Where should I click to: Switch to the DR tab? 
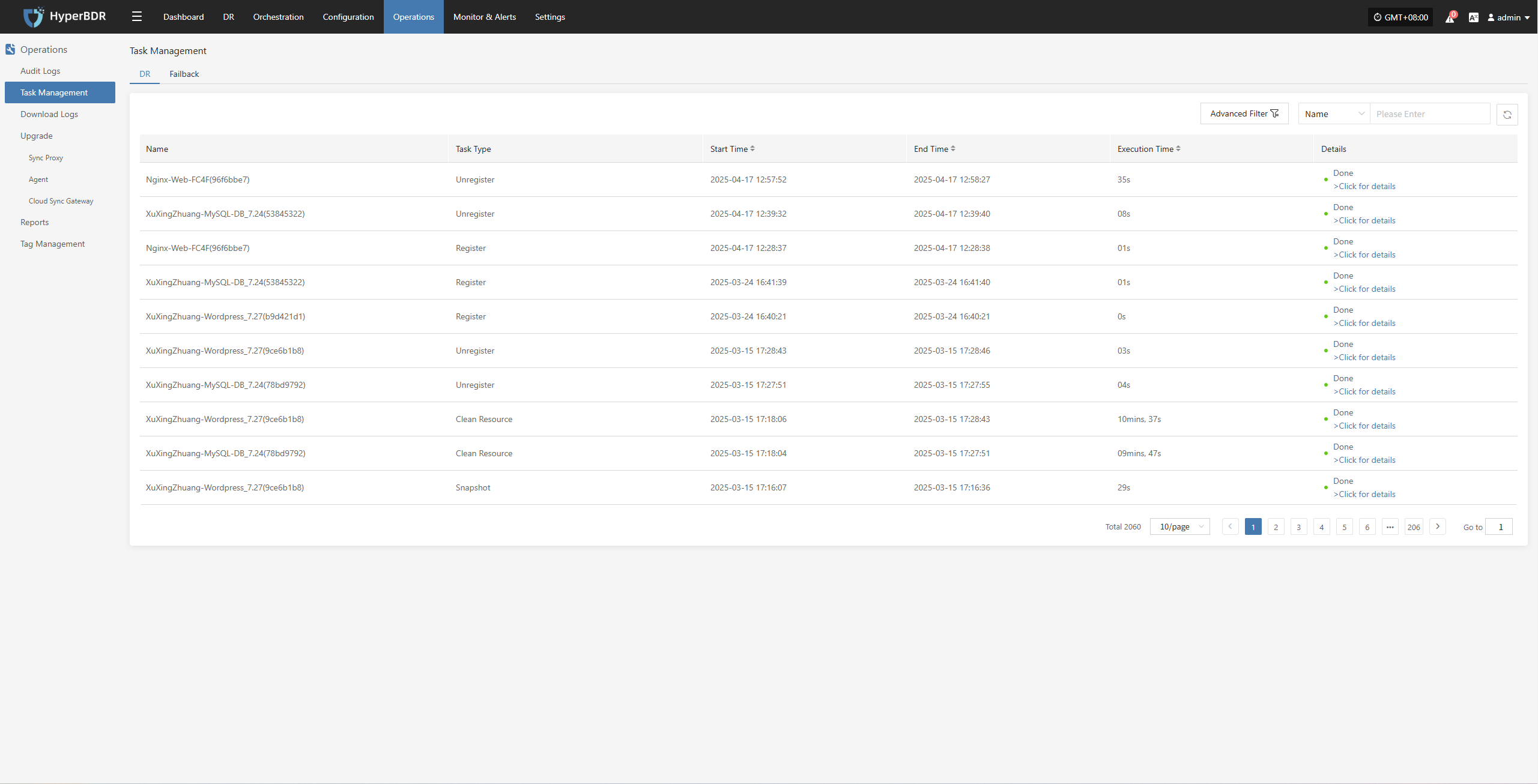(145, 74)
